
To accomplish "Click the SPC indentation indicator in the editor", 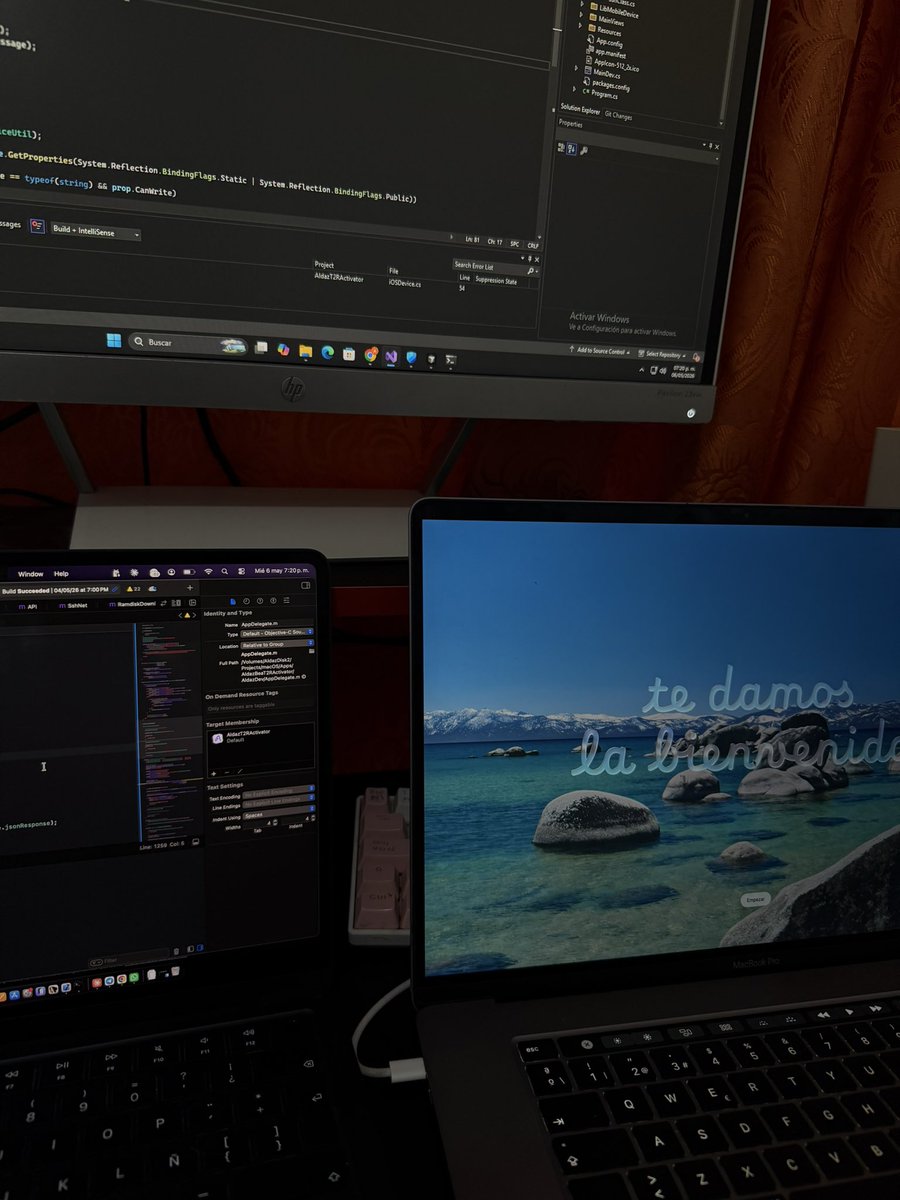I will click(x=514, y=243).
